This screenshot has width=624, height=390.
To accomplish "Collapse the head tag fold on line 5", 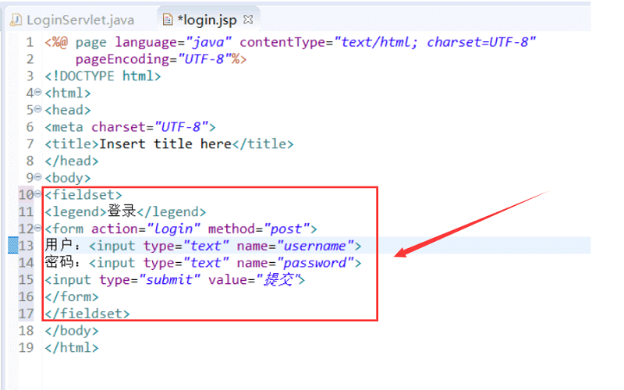I will point(38,109).
